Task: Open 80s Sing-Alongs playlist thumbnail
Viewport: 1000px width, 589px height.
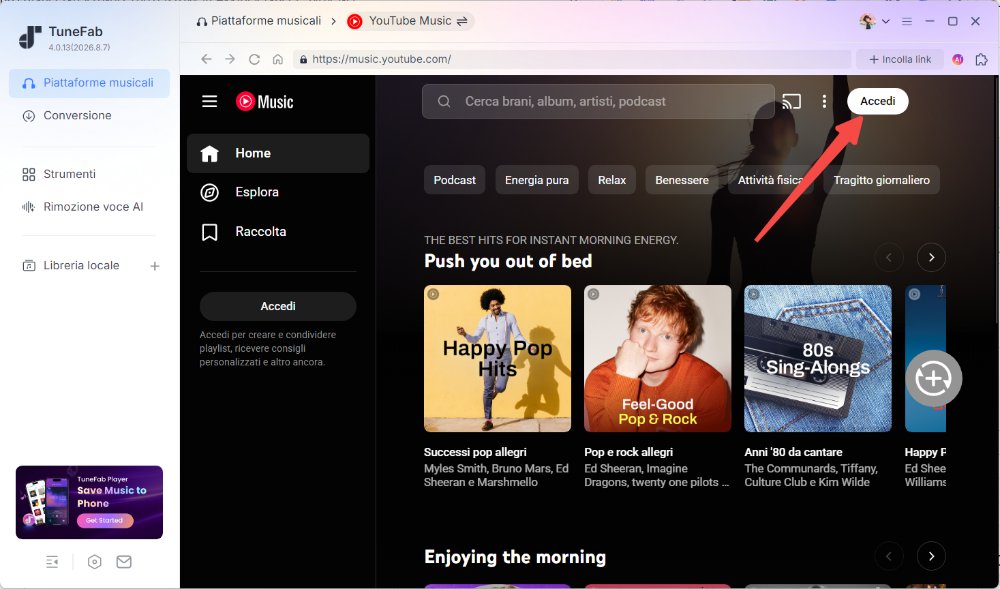Action: 818,358
